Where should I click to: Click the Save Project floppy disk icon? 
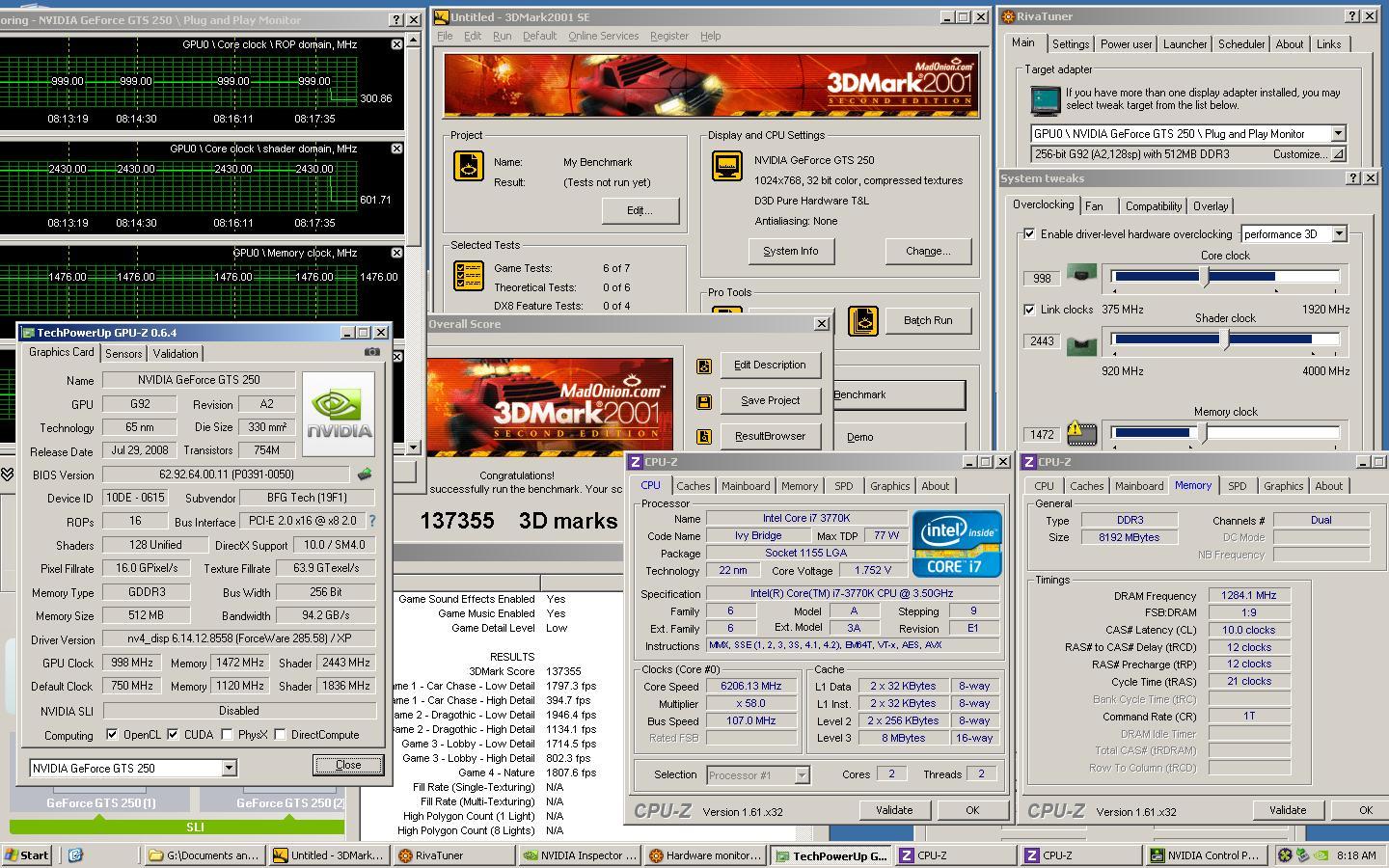click(x=704, y=401)
